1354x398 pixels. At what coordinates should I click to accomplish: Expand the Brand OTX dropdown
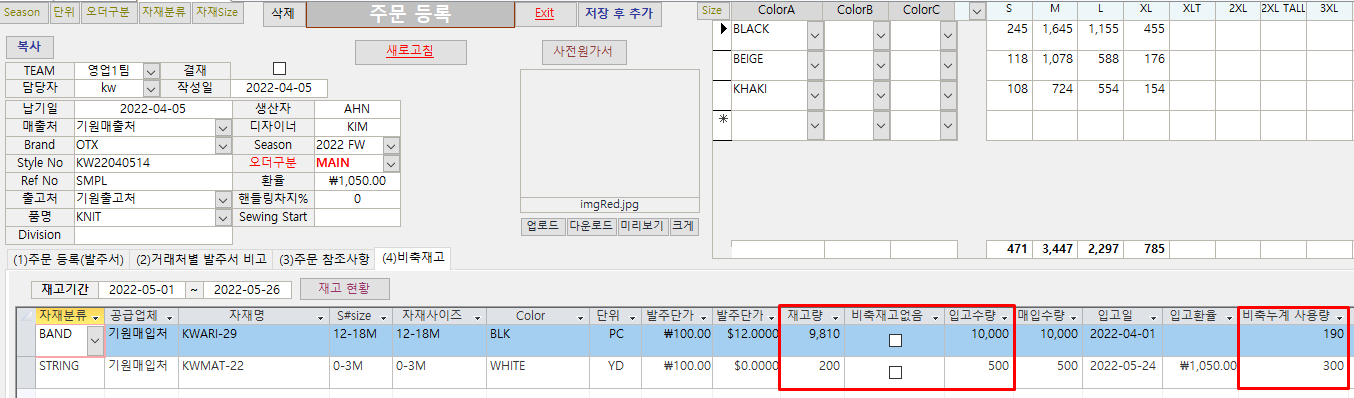click(222, 145)
